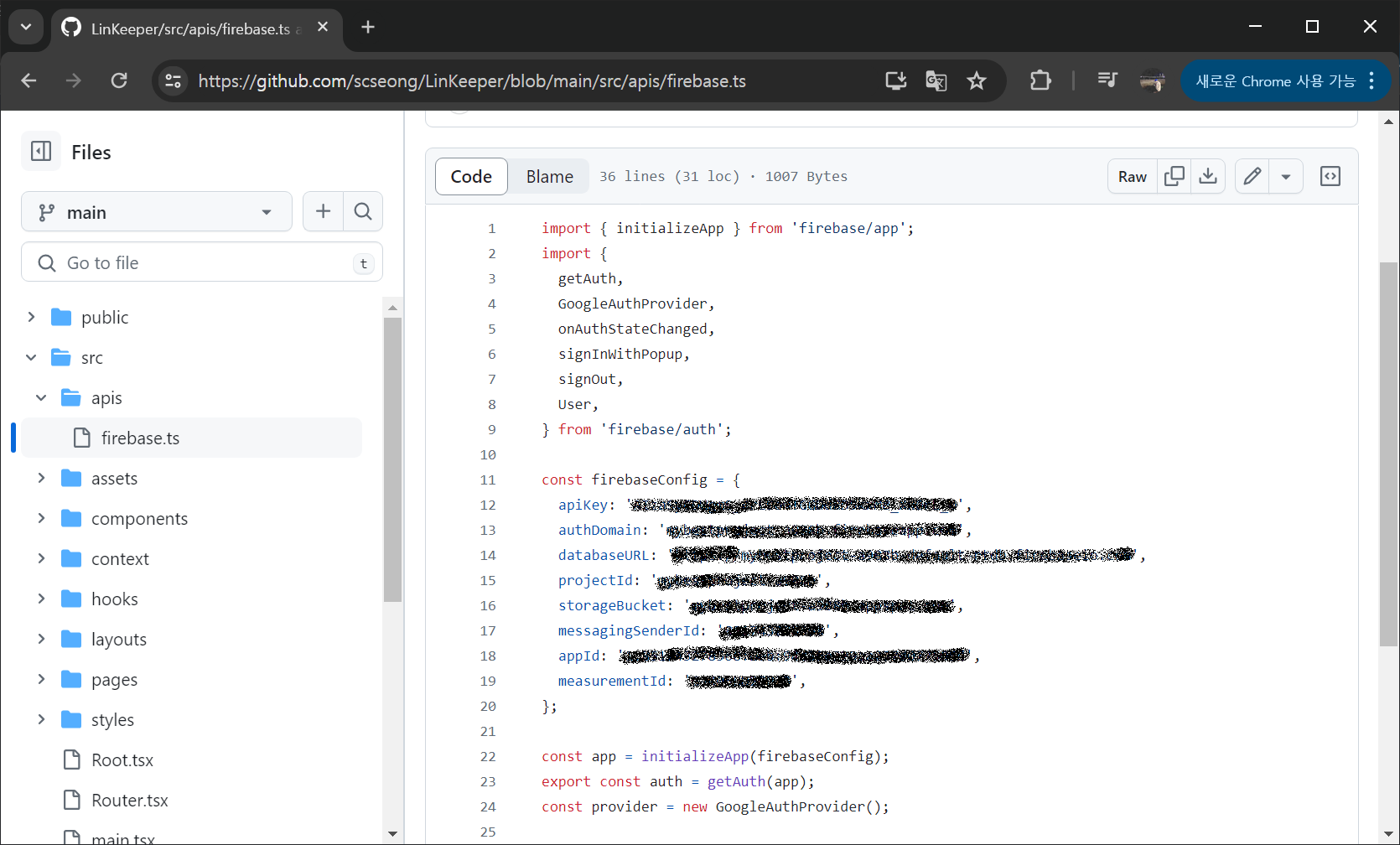Switch to the Code view tab

[x=471, y=176]
